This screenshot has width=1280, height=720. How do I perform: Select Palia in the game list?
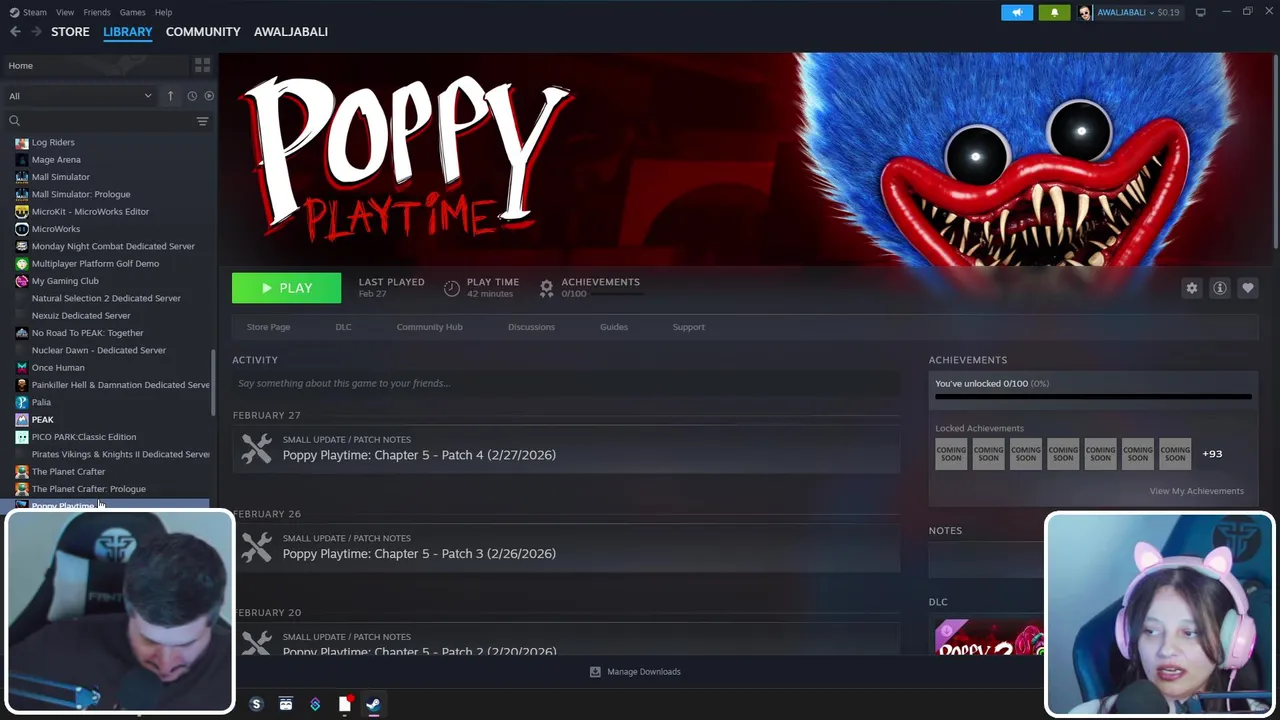tap(41, 402)
